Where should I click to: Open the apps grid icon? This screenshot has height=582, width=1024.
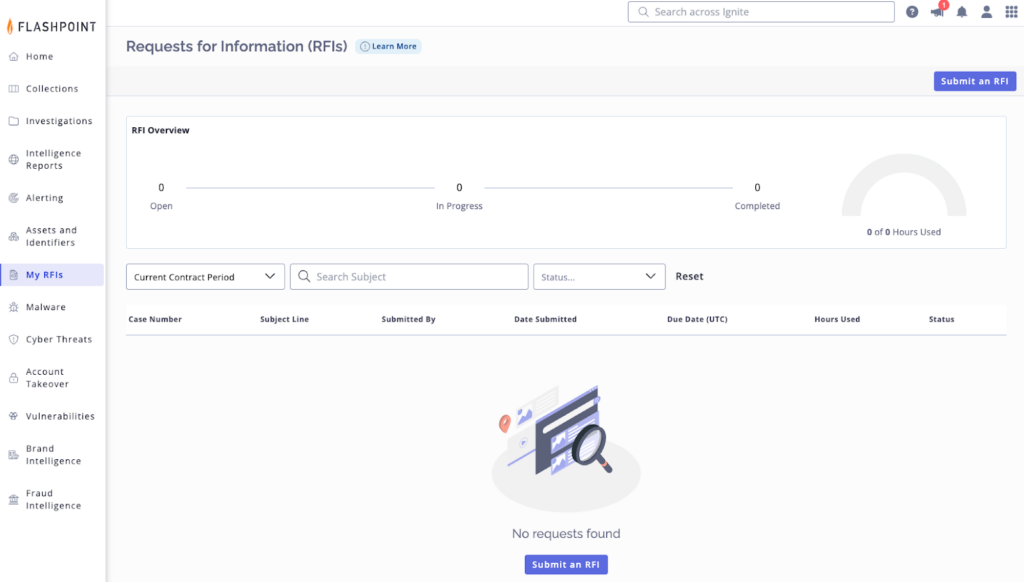(1011, 12)
